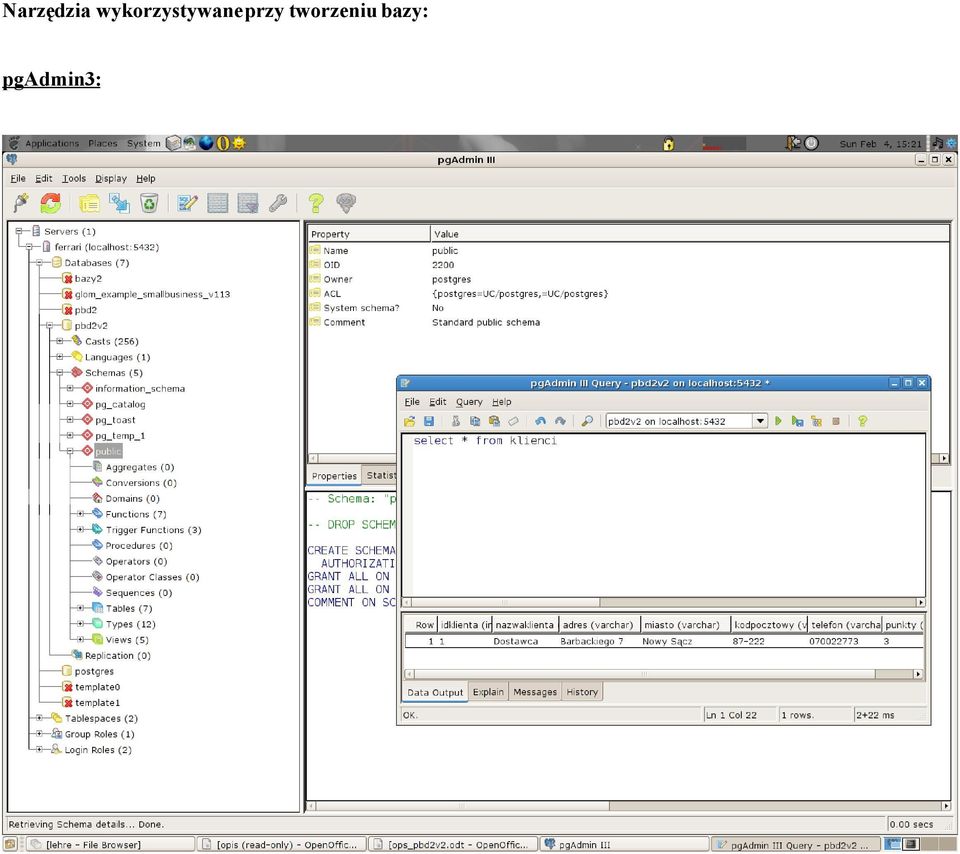Open help icon in Query window toolbar
960x854 pixels.
(x=862, y=421)
